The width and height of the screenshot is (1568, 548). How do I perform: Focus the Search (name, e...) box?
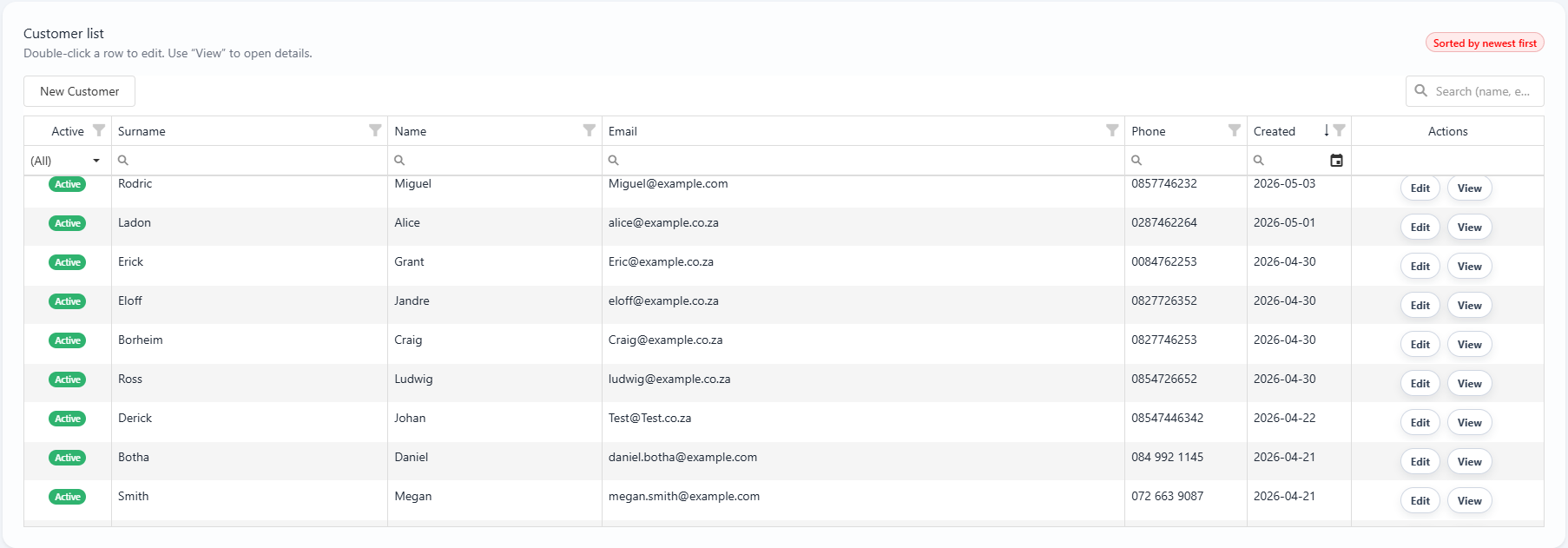click(x=1474, y=91)
